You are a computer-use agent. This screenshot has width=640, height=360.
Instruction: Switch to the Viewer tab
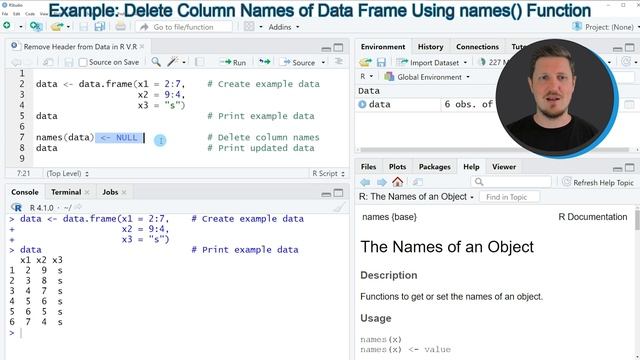(x=504, y=167)
